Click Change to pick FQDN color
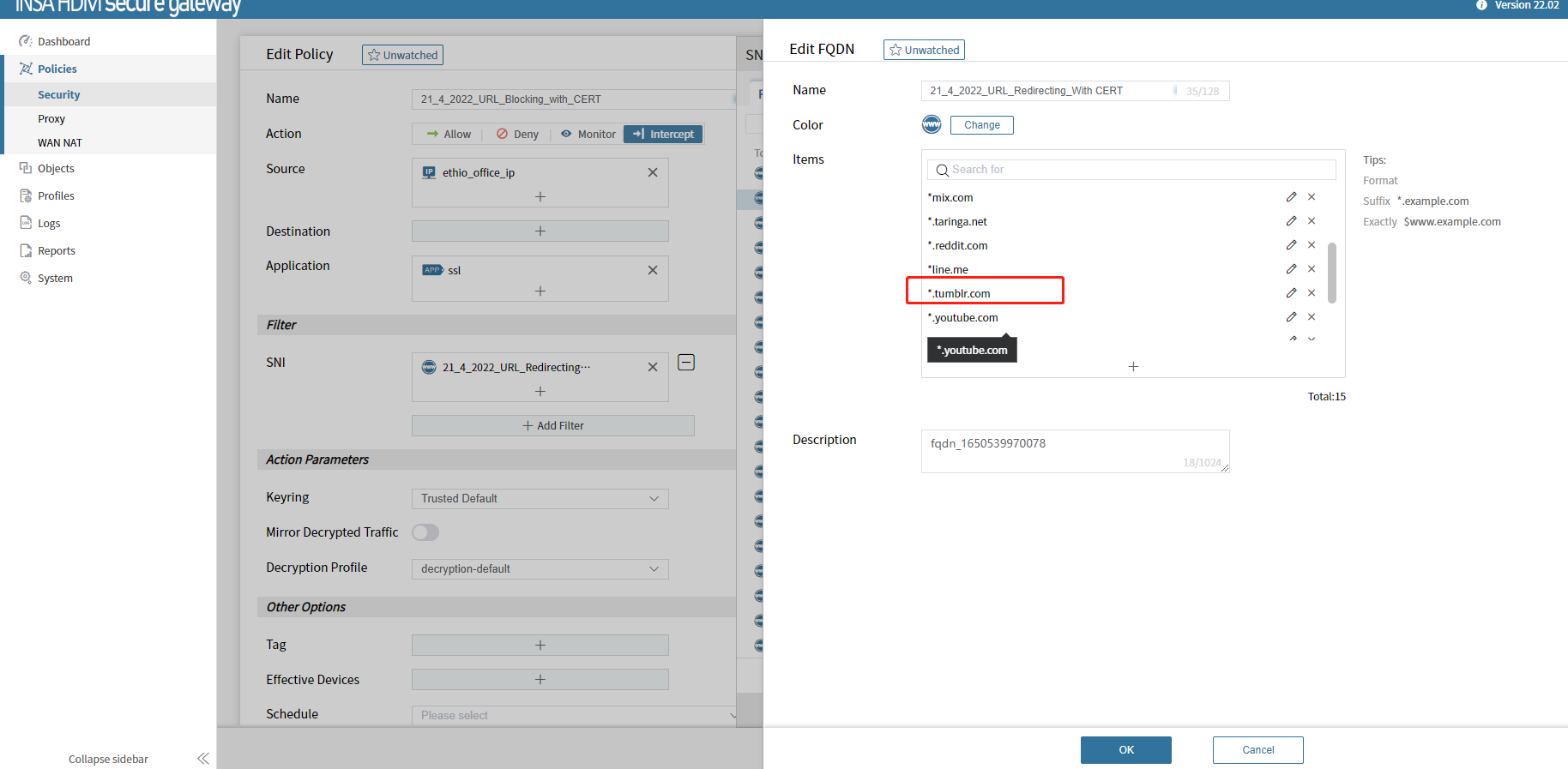The image size is (1568, 769). (981, 125)
